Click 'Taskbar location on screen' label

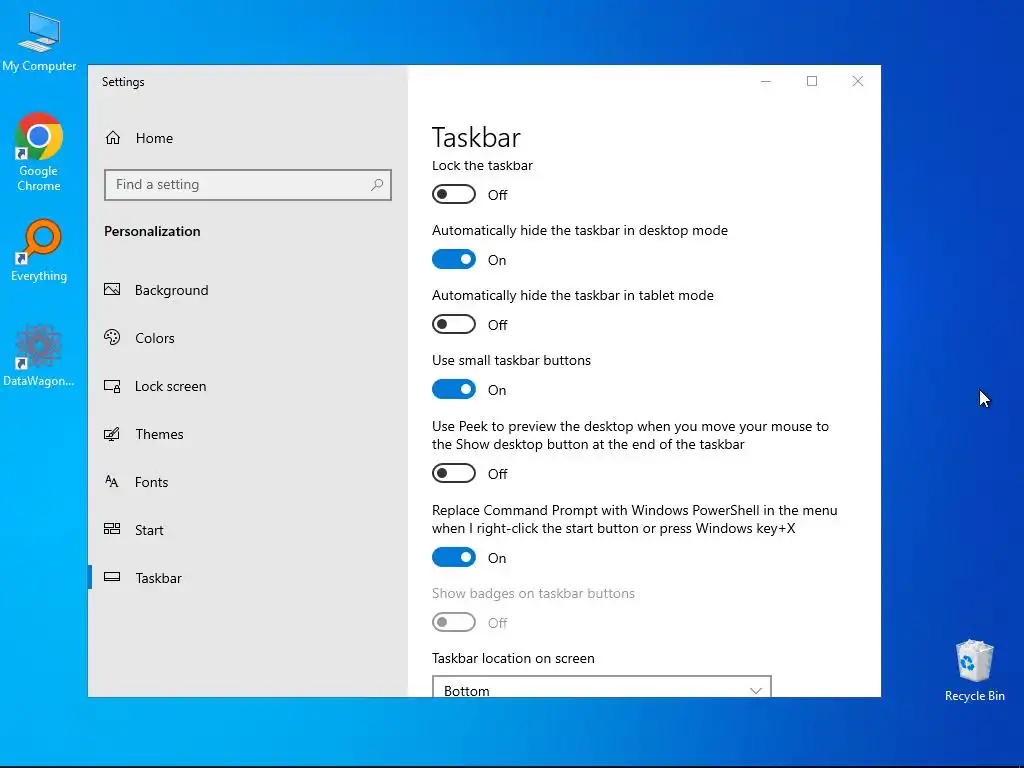point(513,658)
